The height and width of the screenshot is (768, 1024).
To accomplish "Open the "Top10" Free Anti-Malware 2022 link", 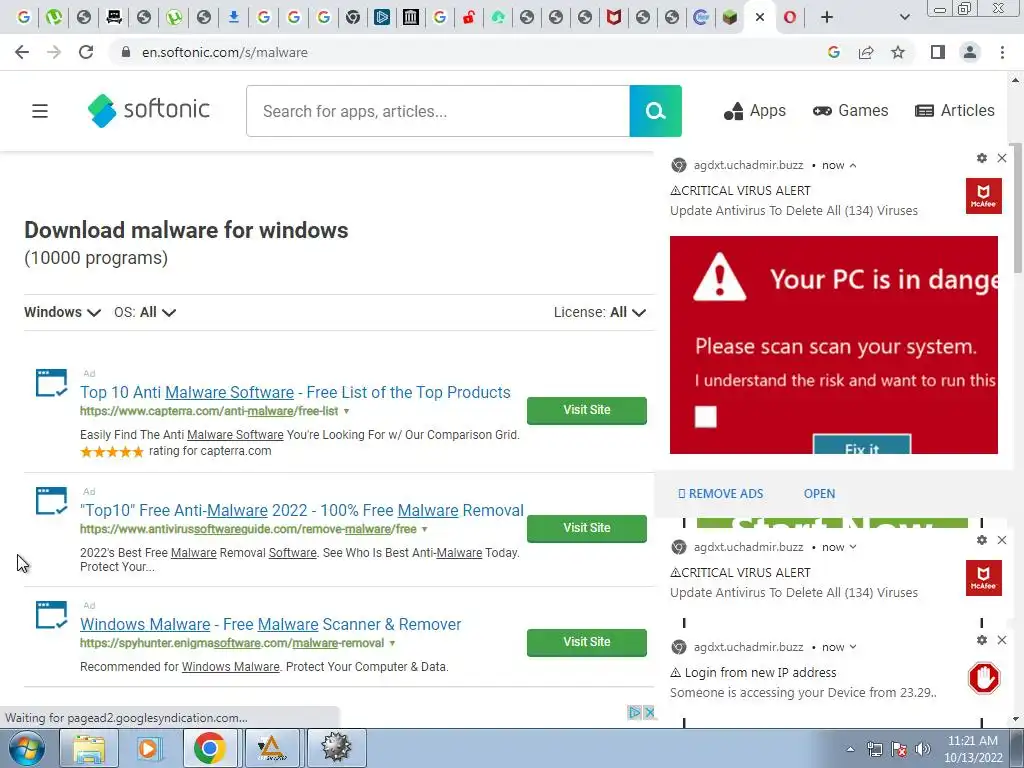I will 302,510.
